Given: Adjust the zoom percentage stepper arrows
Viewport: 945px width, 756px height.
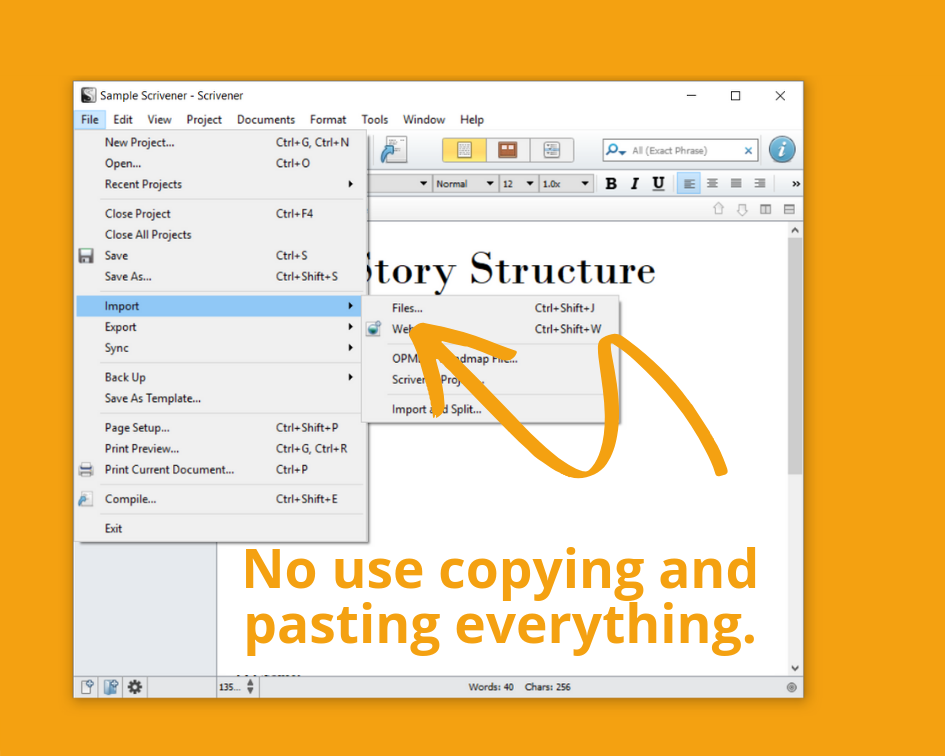Looking at the screenshot, I should point(250,687).
